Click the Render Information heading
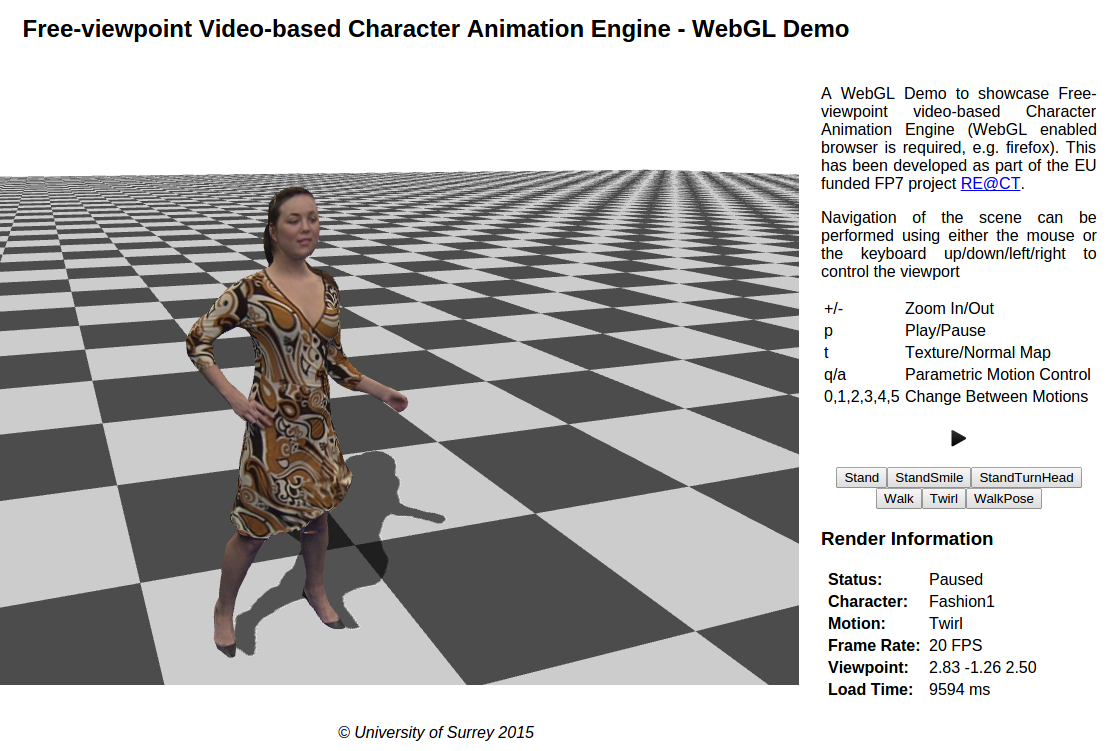The width and height of the screenshot is (1108, 751). point(907,539)
